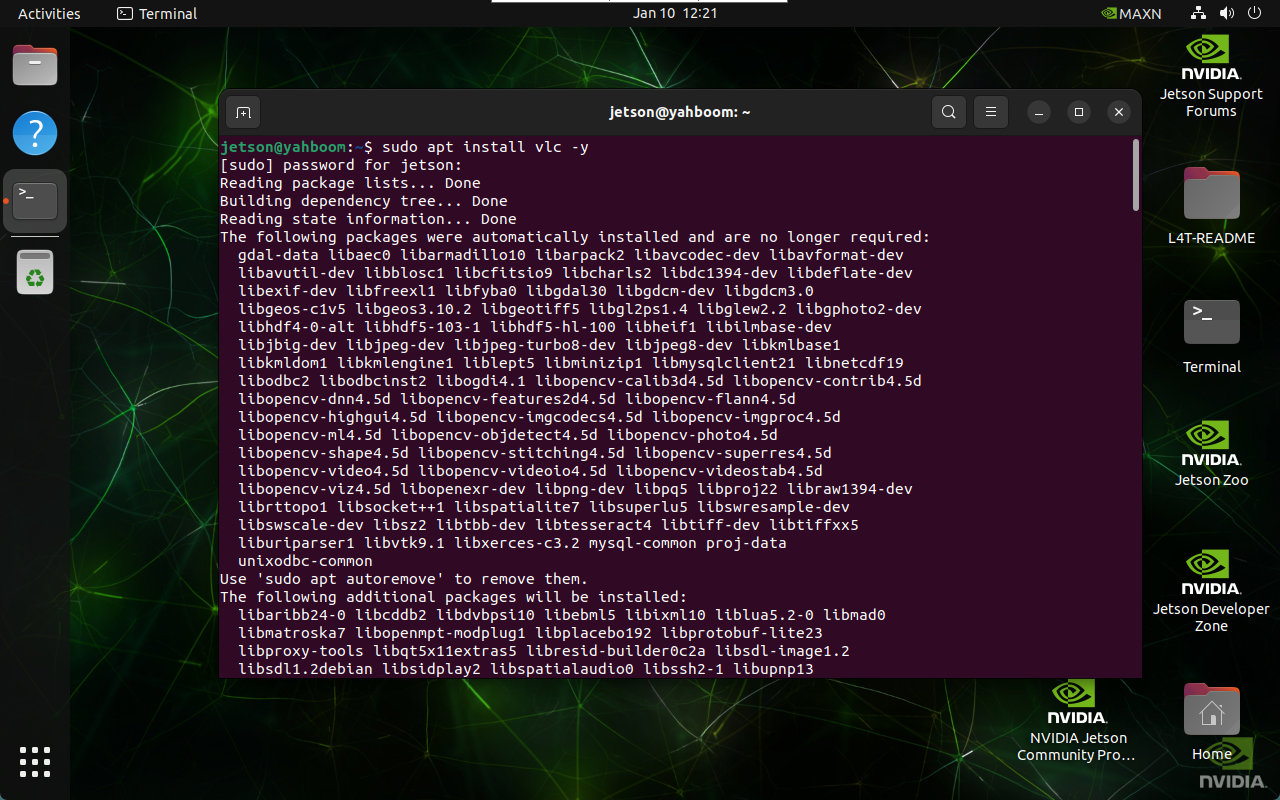Open Jetson Support Forums desktop shortcut
1280x800 pixels.
tap(1211, 75)
